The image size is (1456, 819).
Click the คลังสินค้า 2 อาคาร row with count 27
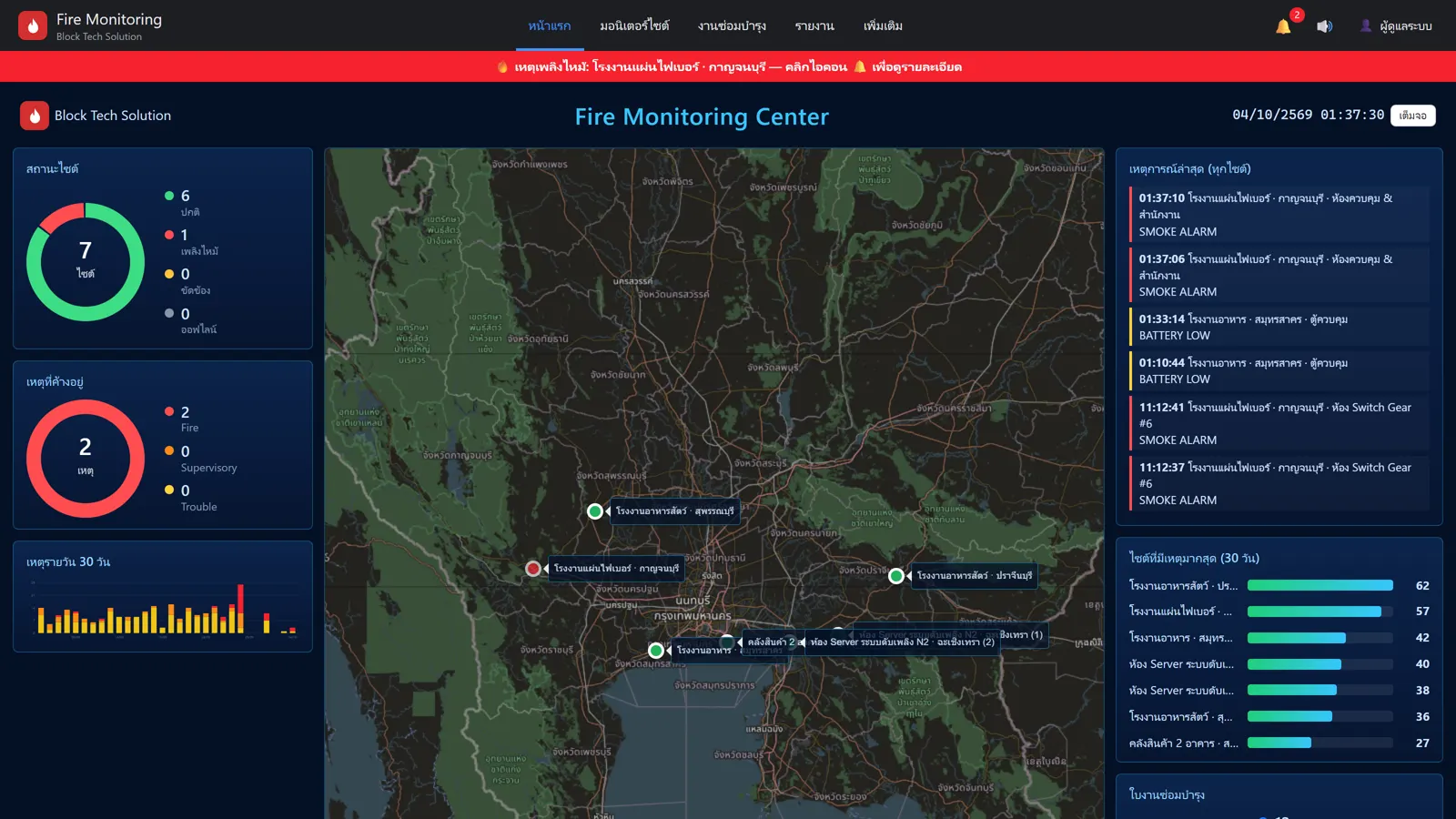(x=1279, y=743)
